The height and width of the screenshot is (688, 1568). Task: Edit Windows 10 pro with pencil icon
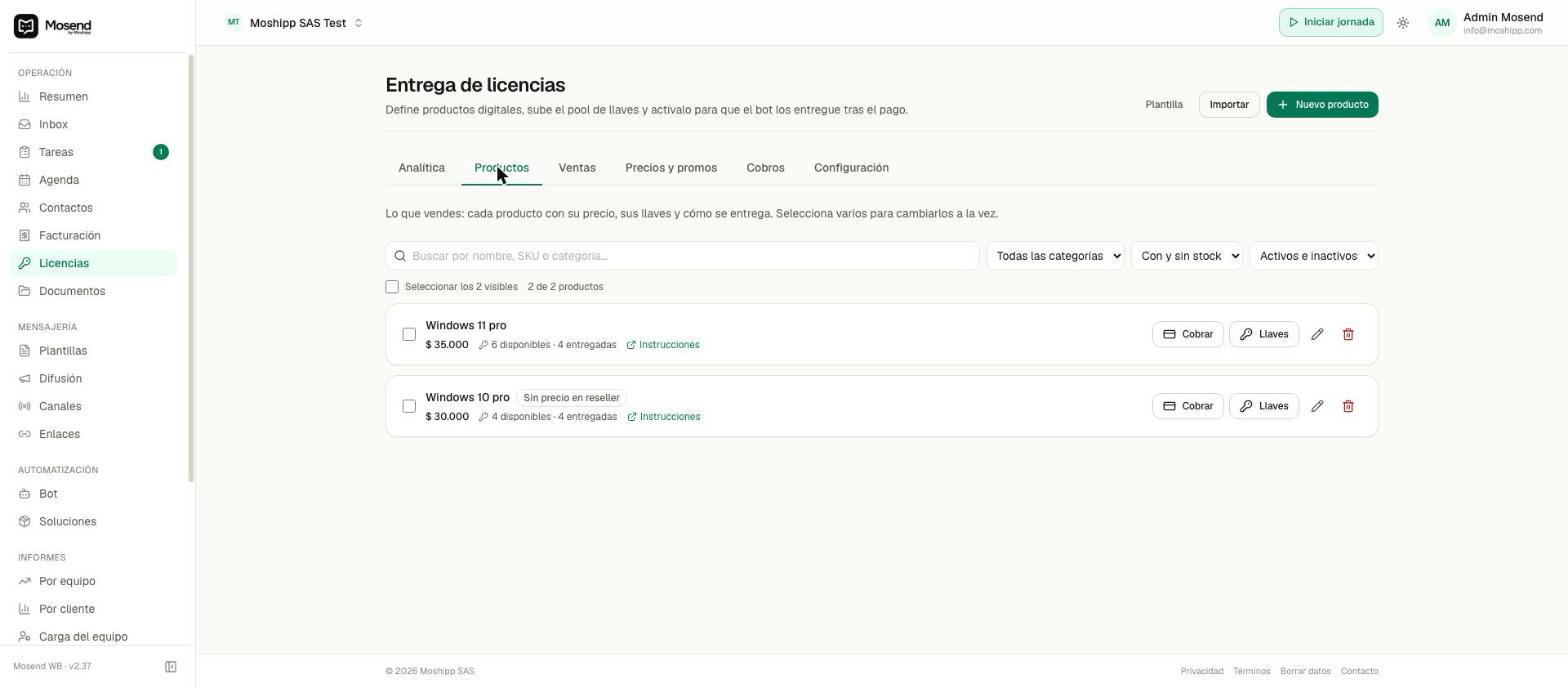click(x=1317, y=406)
